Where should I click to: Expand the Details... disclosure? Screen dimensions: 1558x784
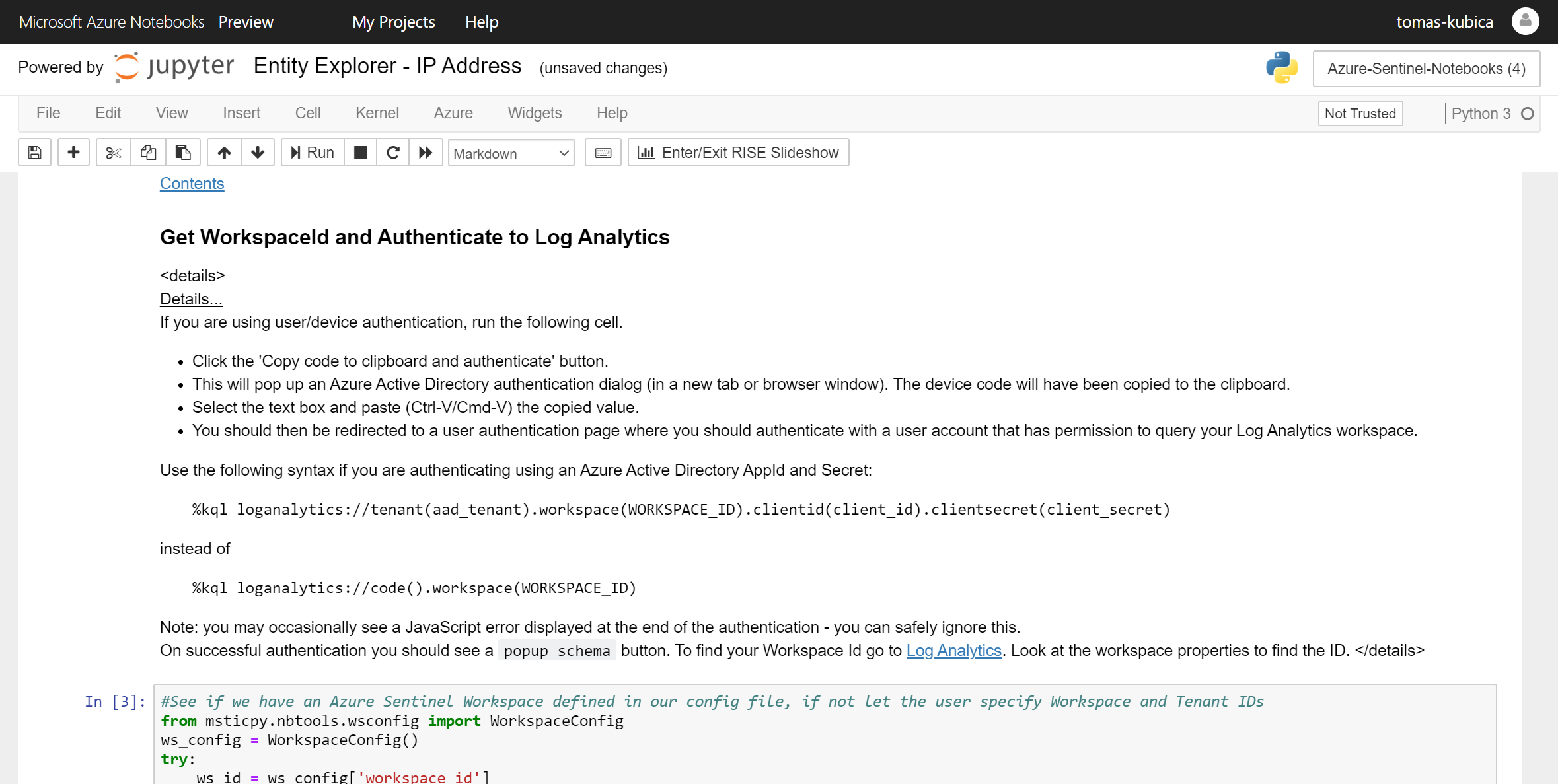pyautogui.click(x=191, y=299)
